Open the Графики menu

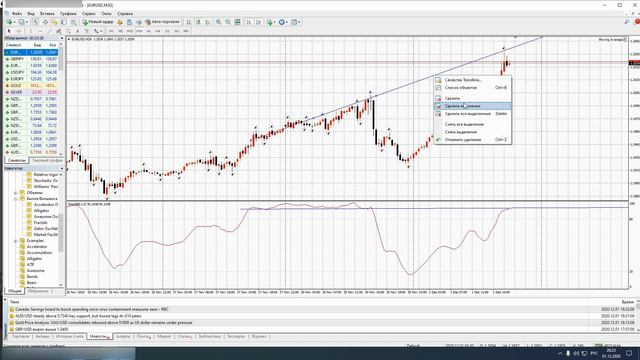68,13
